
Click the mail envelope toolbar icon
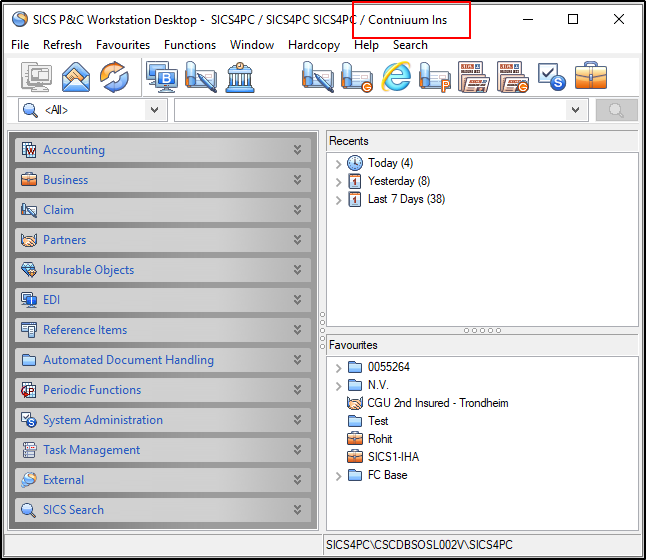coord(77,77)
